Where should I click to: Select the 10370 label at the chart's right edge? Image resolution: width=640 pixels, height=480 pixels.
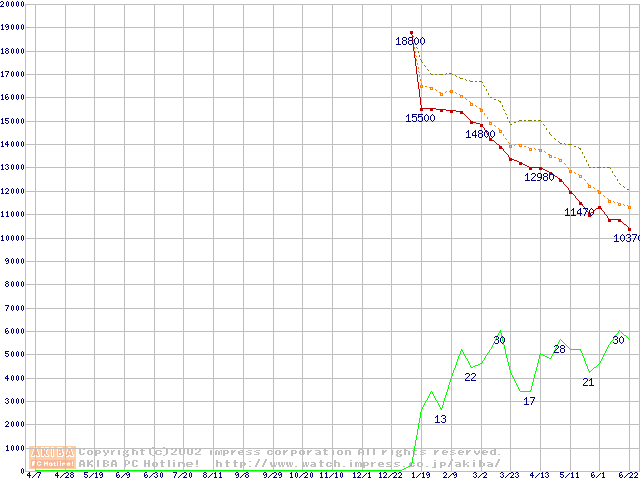pos(626,238)
